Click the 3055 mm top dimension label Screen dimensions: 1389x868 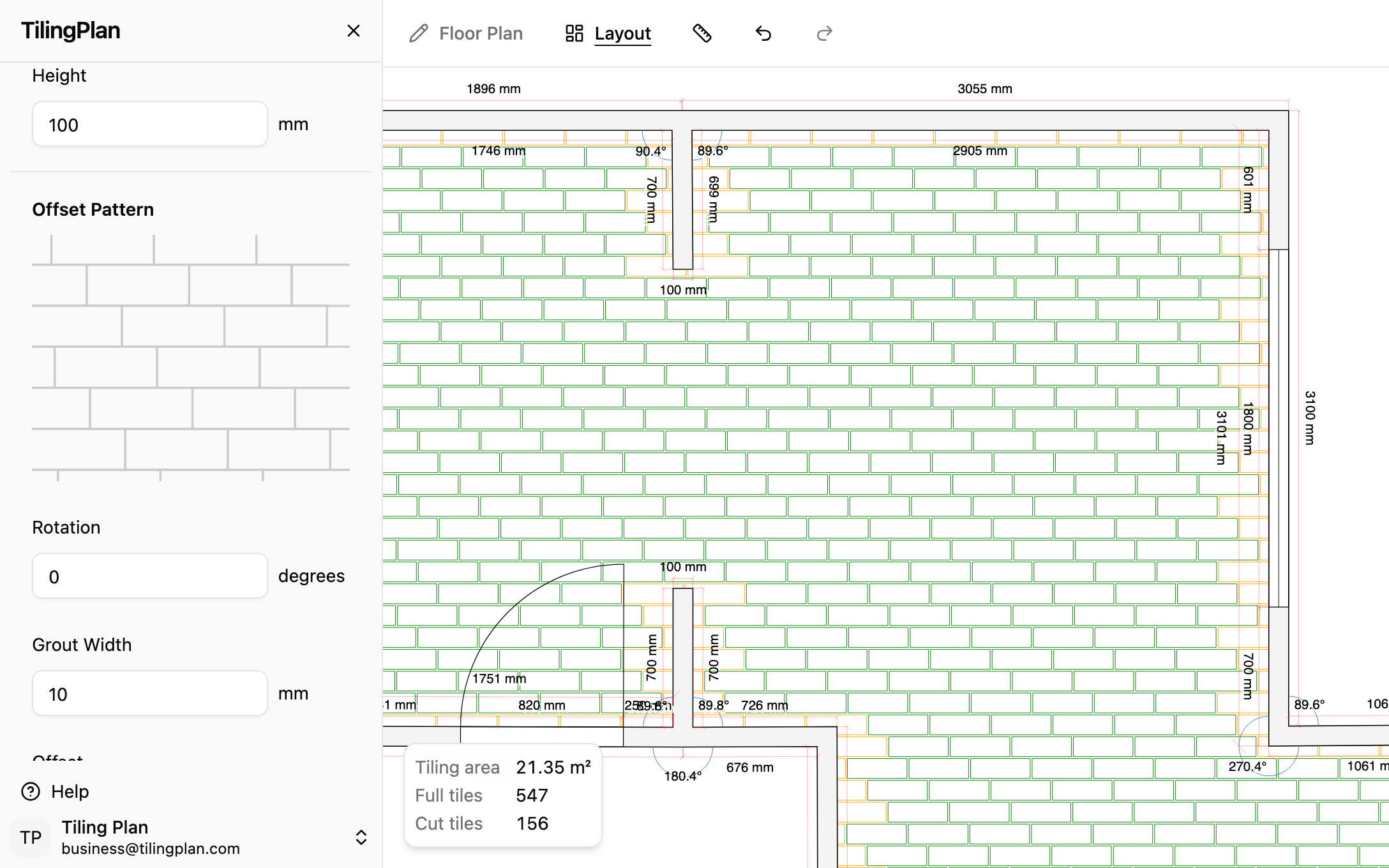pos(984,89)
